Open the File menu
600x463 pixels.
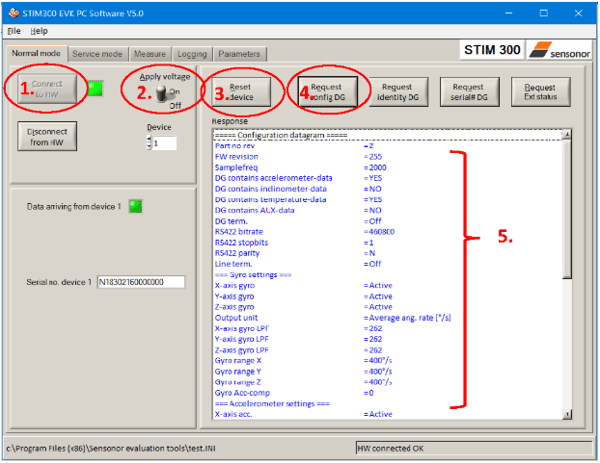14,31
